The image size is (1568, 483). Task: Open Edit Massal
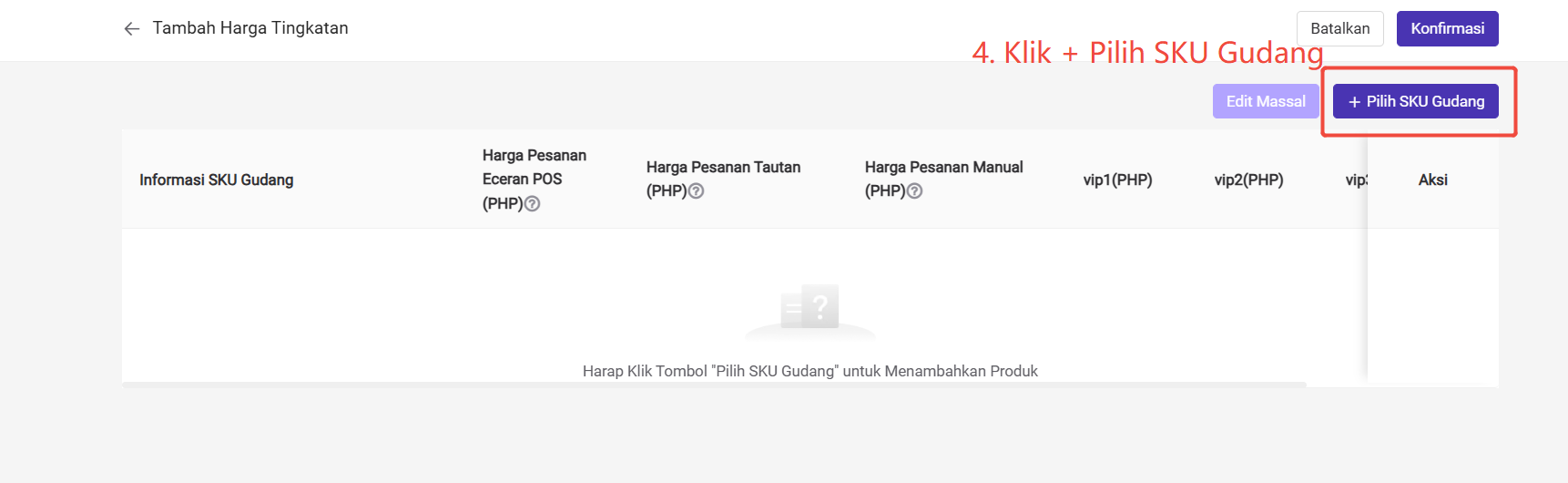(1265, 101)
